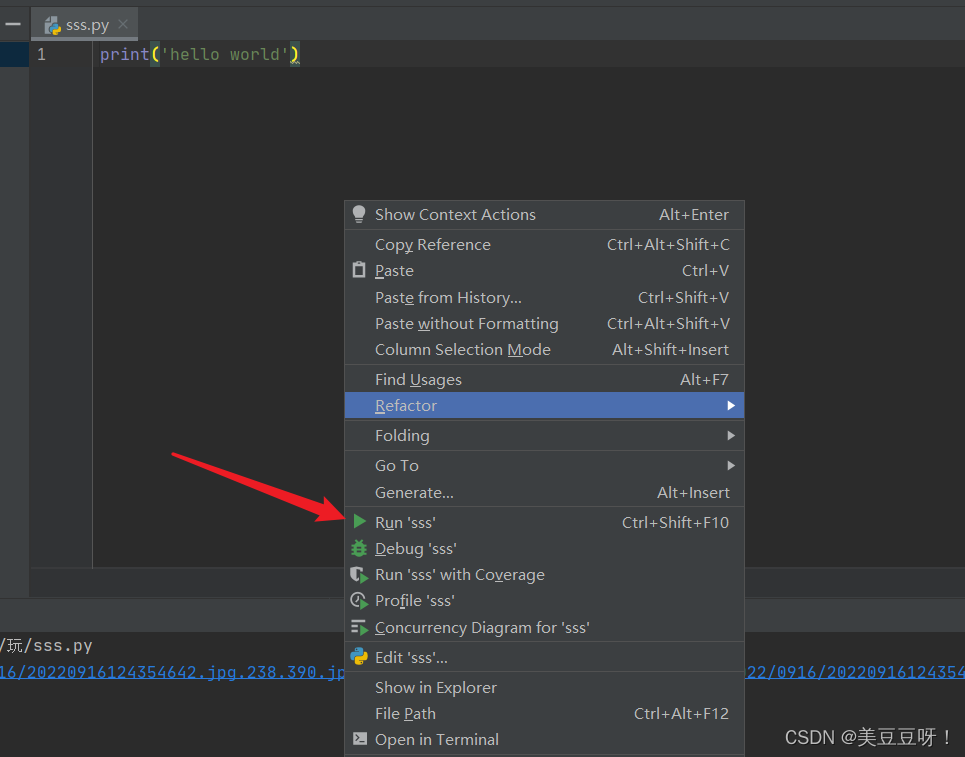965x757 pixels.
Task: Click the terminal icon beside Open in Terminal
Action: pyautogui.click(x=359, y=739)
